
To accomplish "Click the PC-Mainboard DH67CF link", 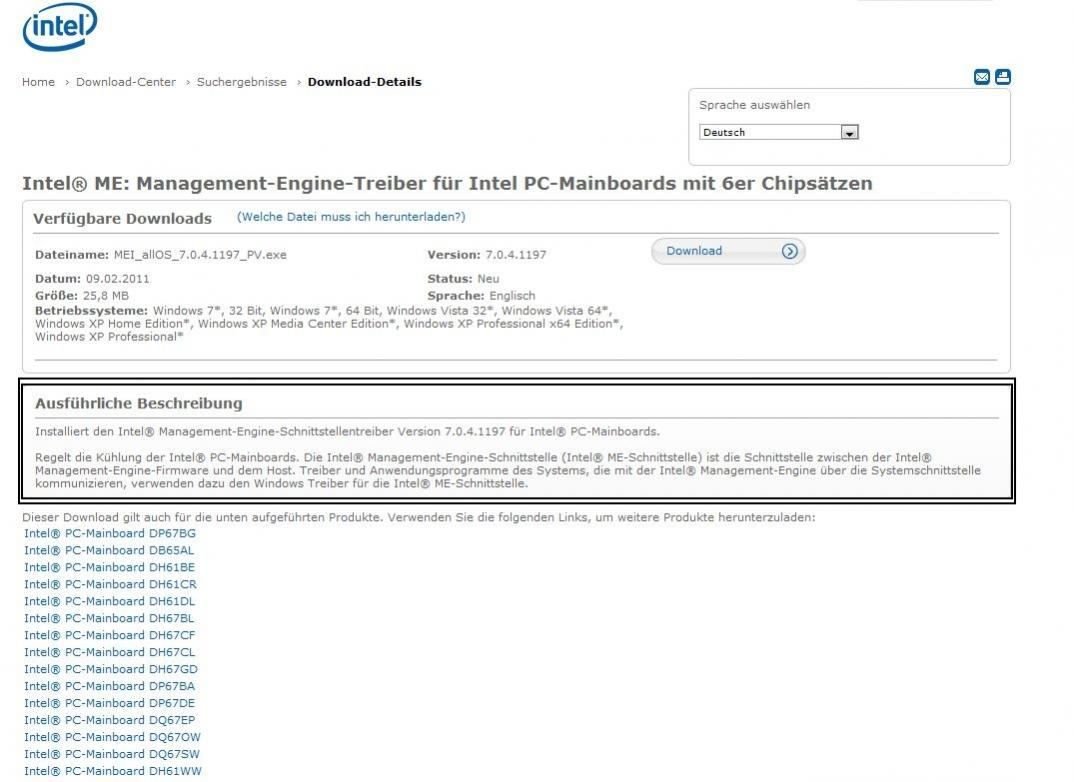I will (x=110, y=635).
